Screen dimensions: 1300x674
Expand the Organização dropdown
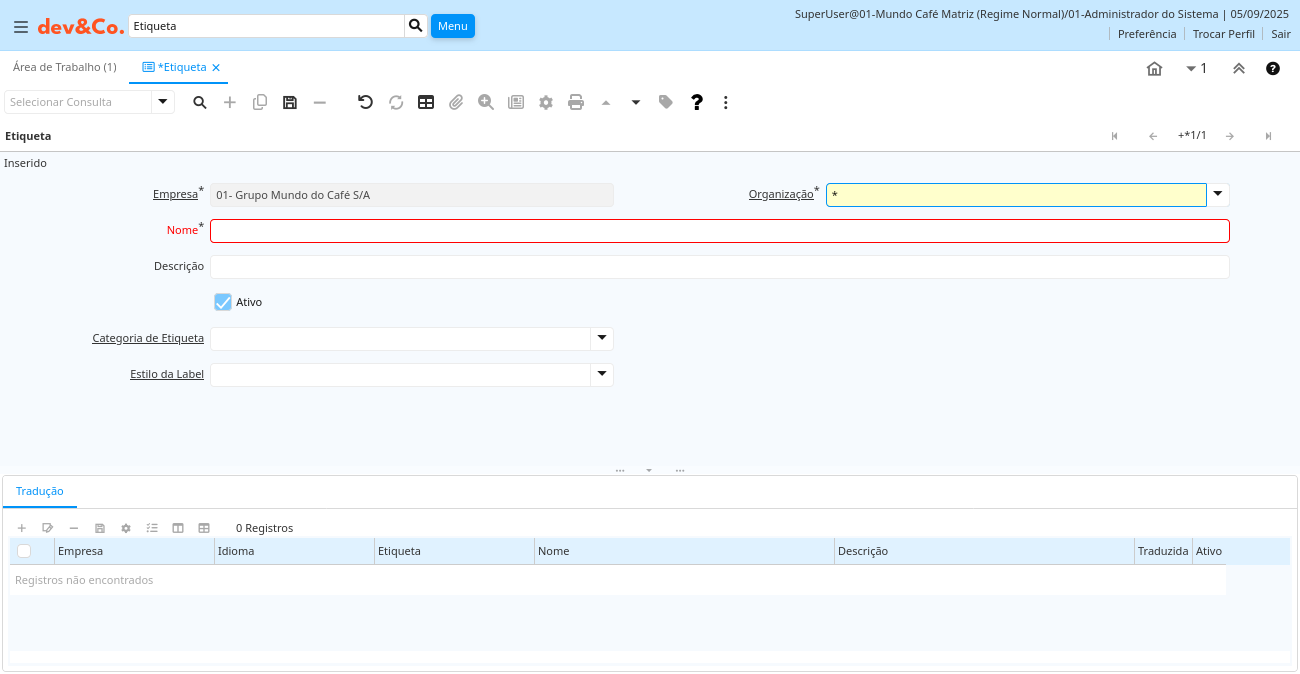(x=1218, y=194)
